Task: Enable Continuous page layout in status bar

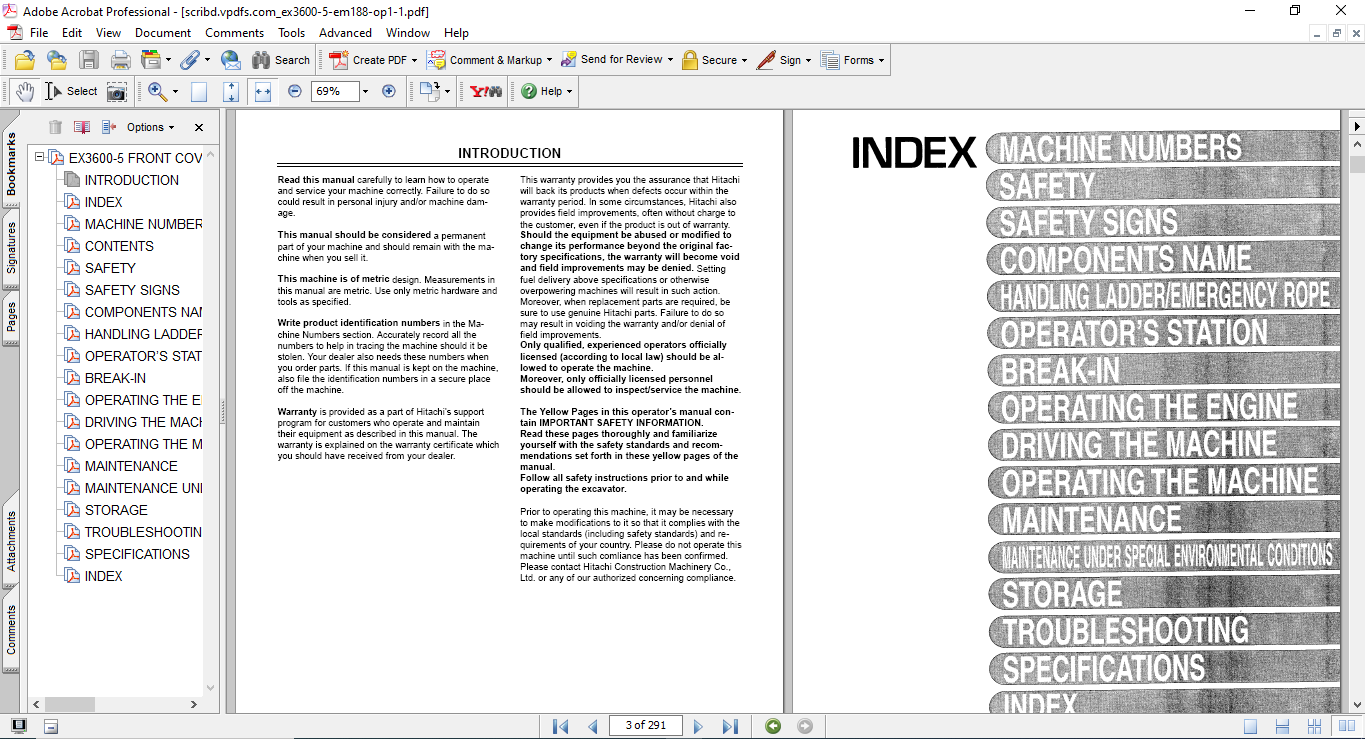Action: point(1283,726)
